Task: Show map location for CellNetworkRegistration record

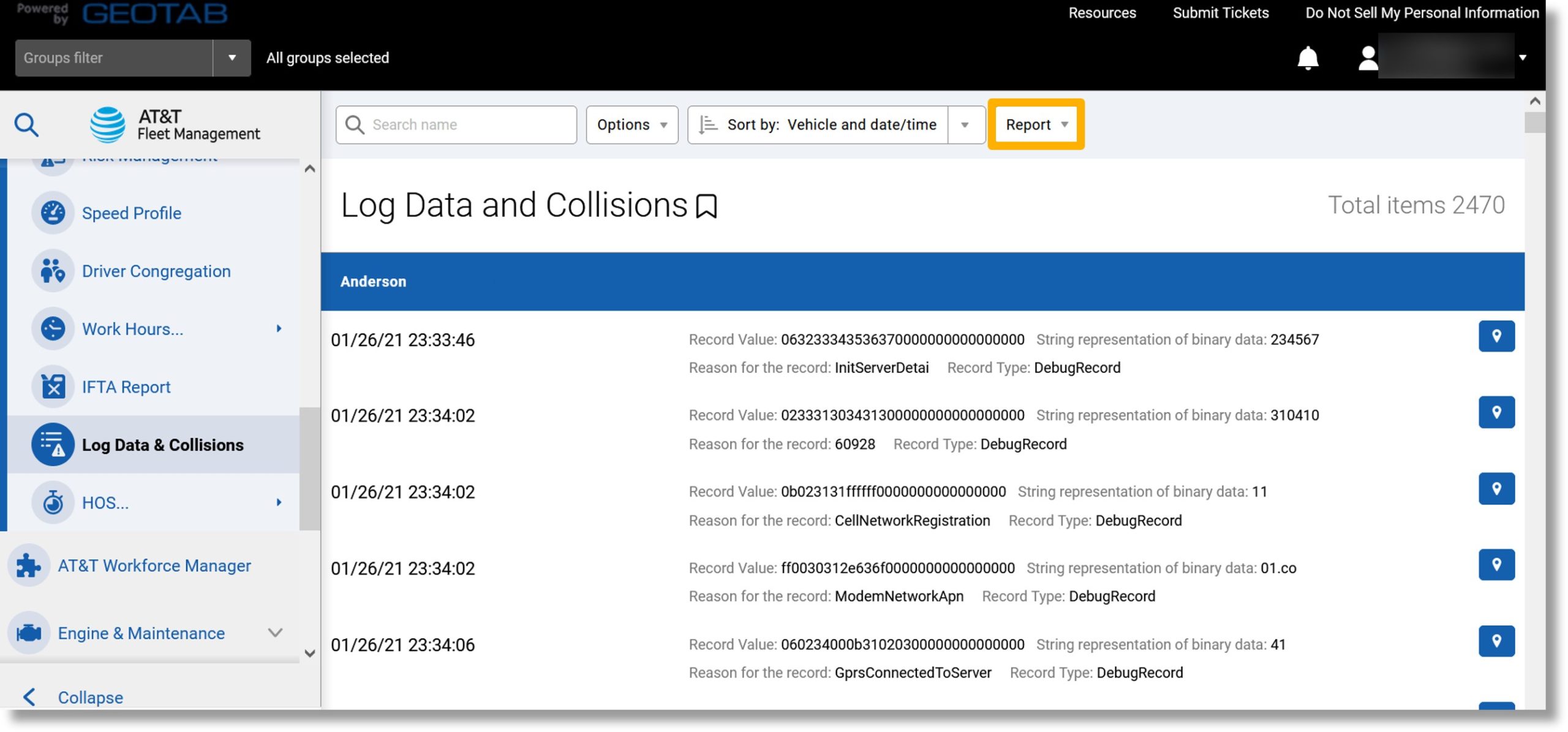Action: (x=1496, y=489)
